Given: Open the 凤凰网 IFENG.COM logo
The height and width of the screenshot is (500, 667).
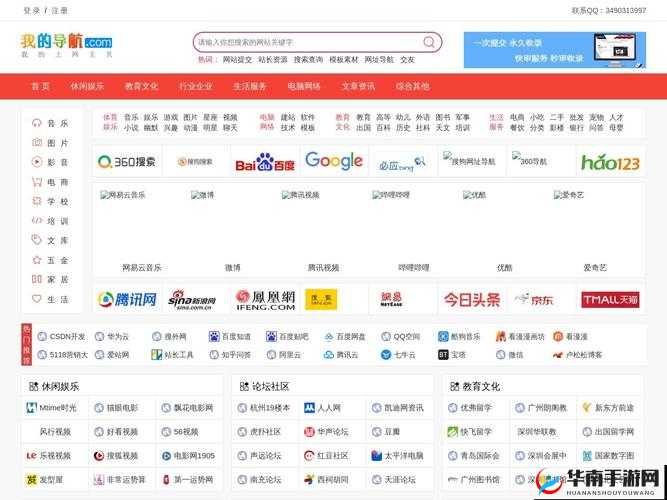Looking at the screenshot, I should click(x=265, y=300).
